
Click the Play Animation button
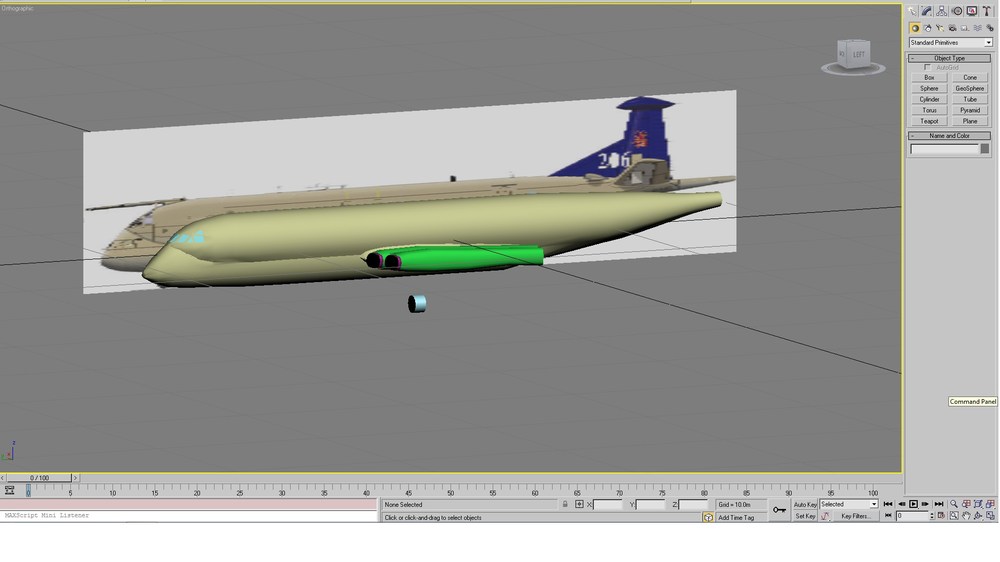(913, 505)
